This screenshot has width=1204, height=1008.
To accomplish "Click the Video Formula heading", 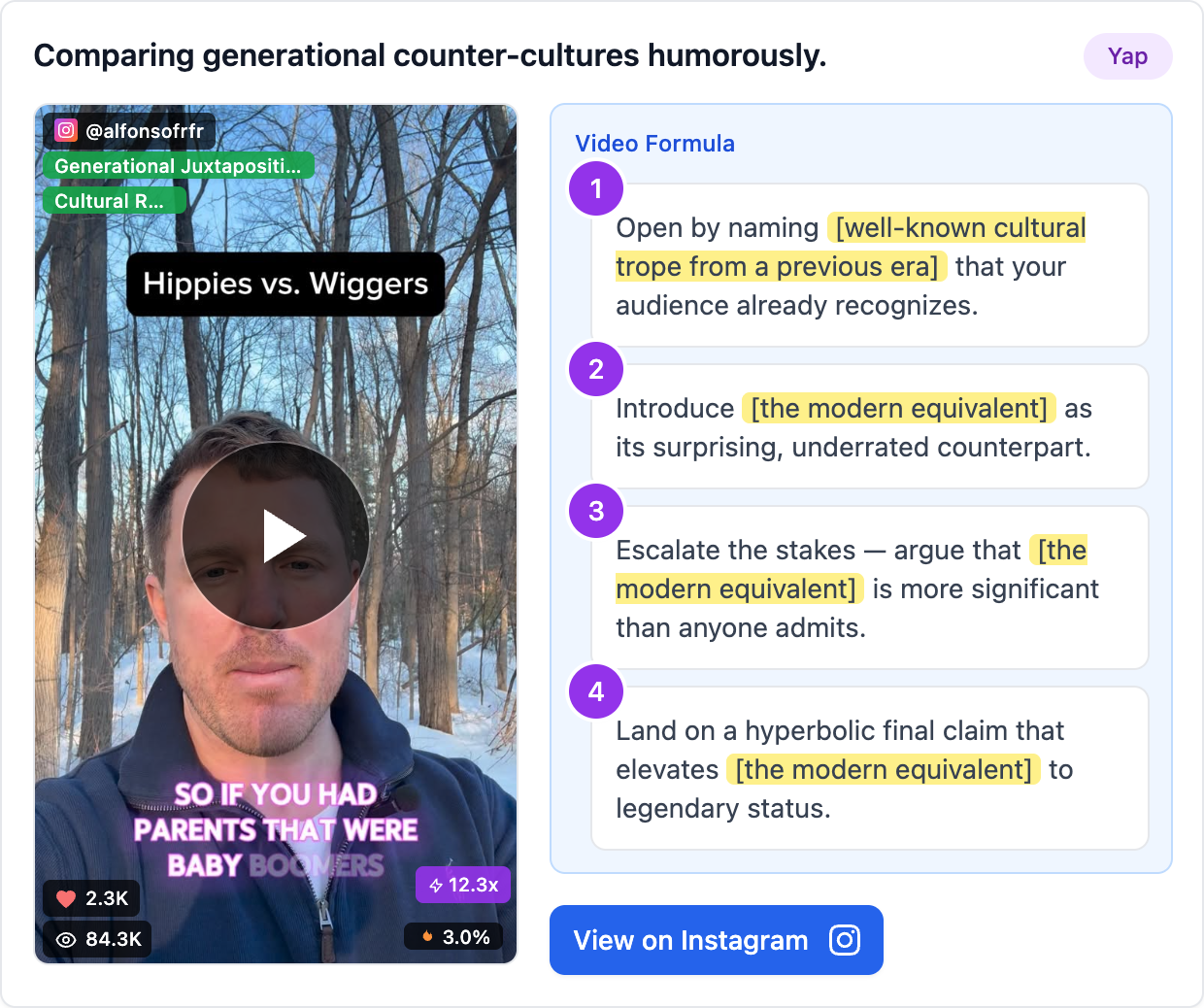I will tap(654, 144).
